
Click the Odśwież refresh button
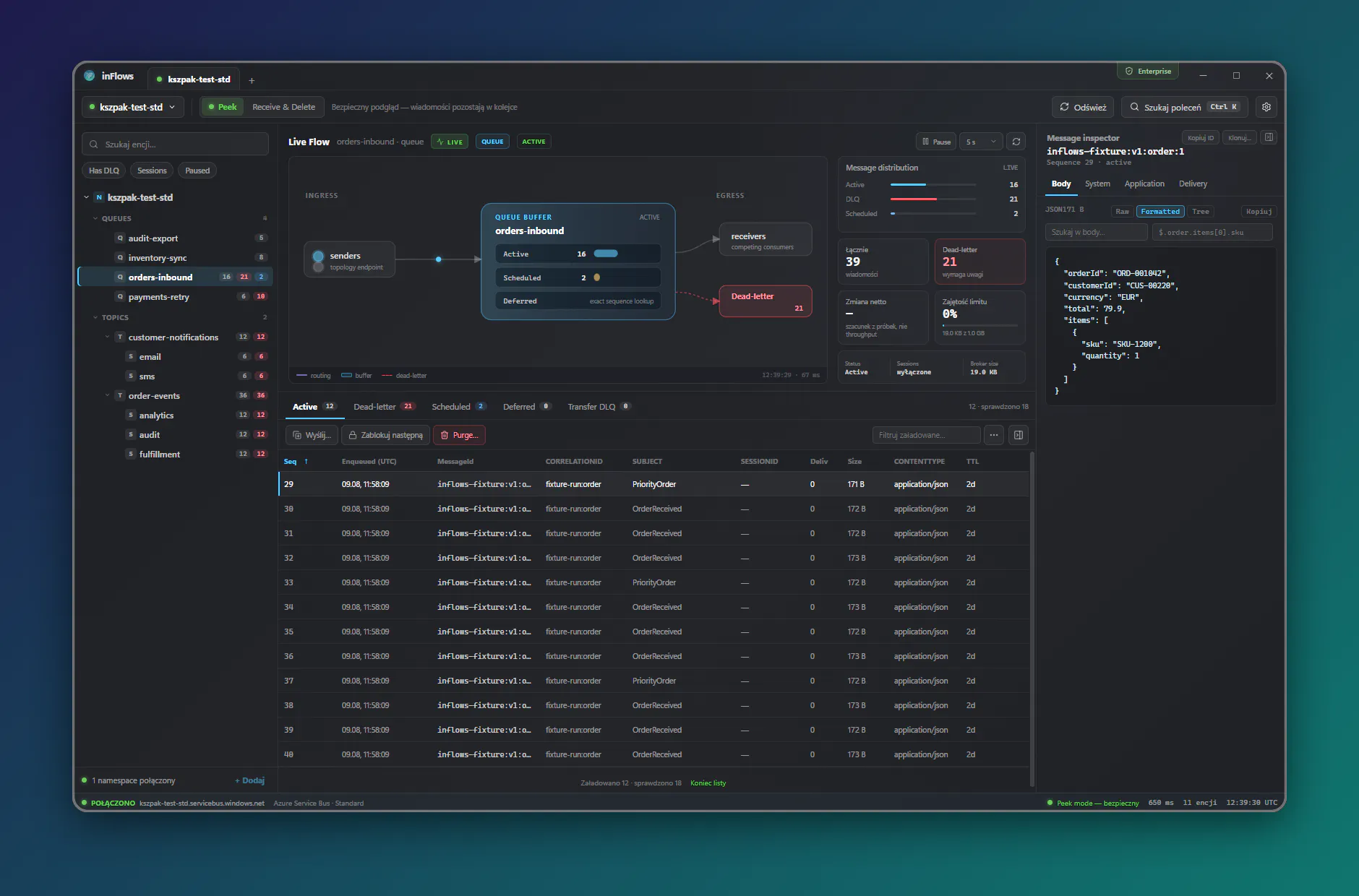click(x=1083, y=107)
